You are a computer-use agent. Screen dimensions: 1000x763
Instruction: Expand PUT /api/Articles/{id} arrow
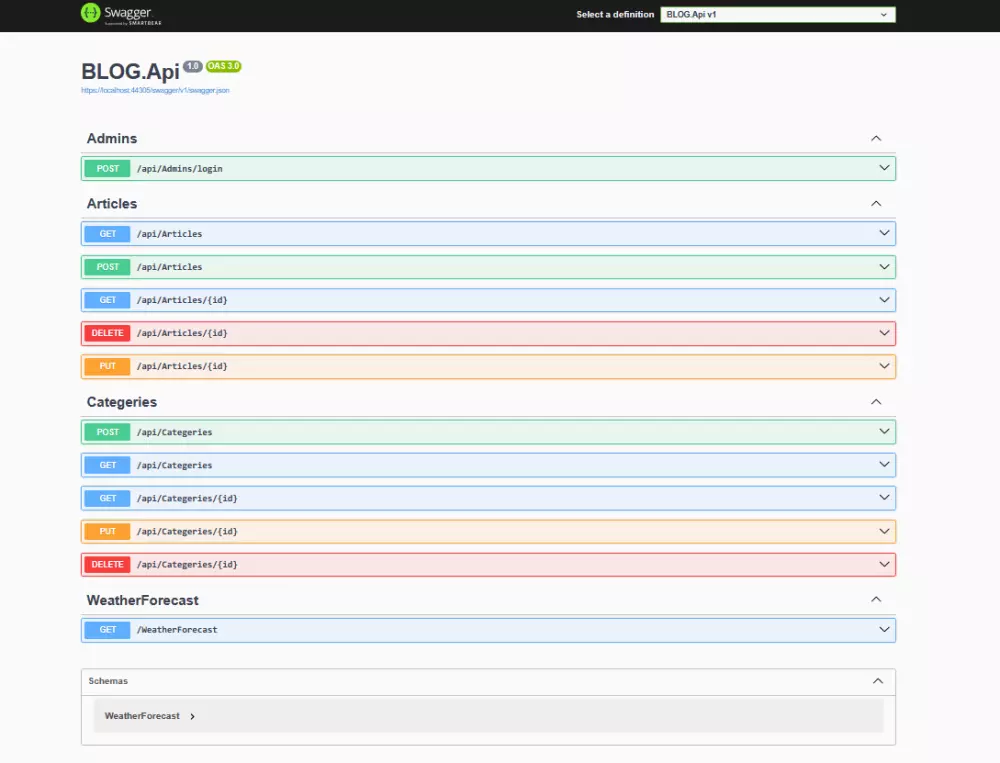point(884,366)
